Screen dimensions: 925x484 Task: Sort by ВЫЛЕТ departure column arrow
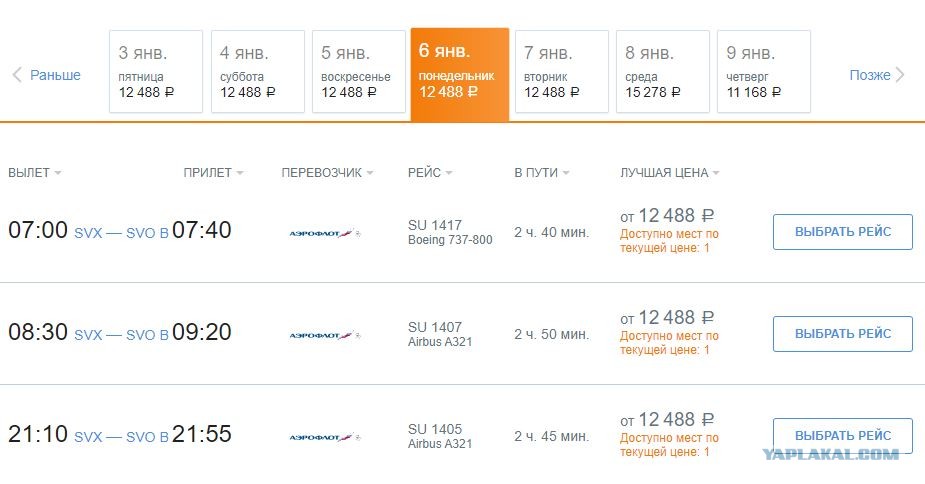pos(58,173)
